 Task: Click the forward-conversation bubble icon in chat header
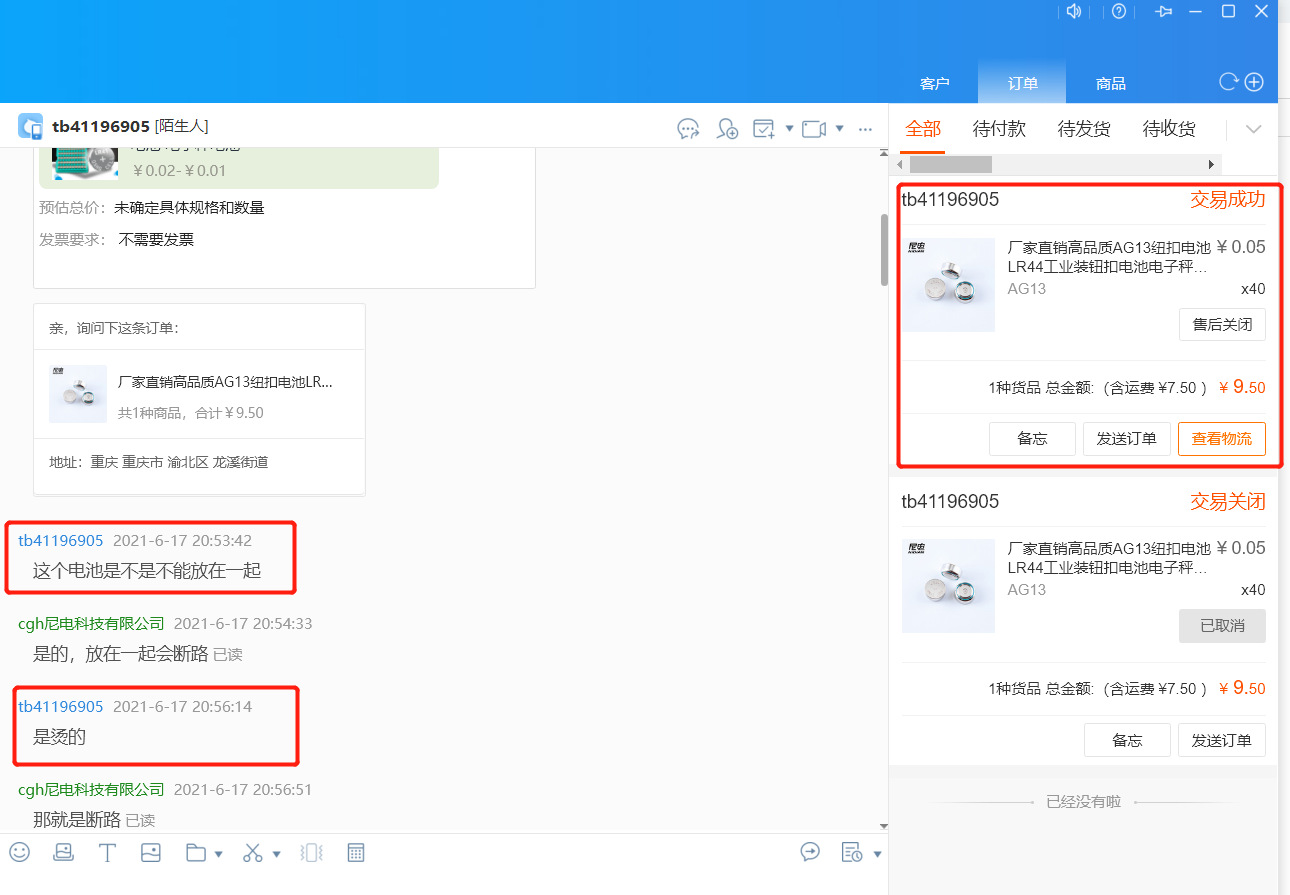click(x=688, y=128)
